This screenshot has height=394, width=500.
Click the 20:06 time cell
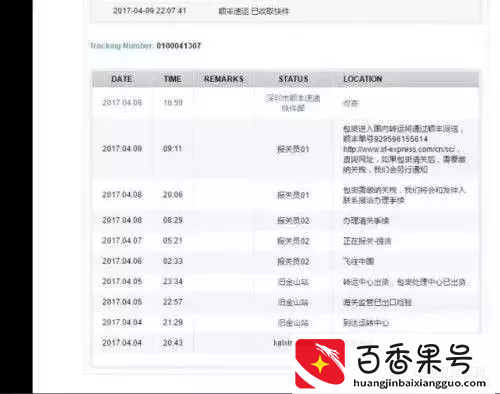(x=173, y=195)
